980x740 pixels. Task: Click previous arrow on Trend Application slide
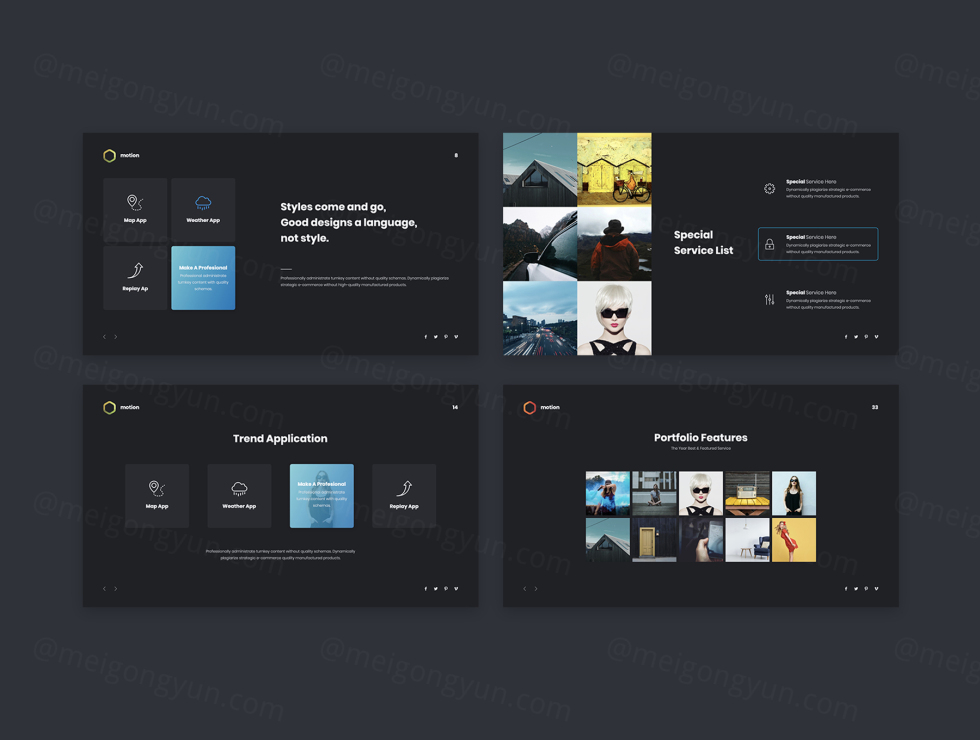pos(104,589)
